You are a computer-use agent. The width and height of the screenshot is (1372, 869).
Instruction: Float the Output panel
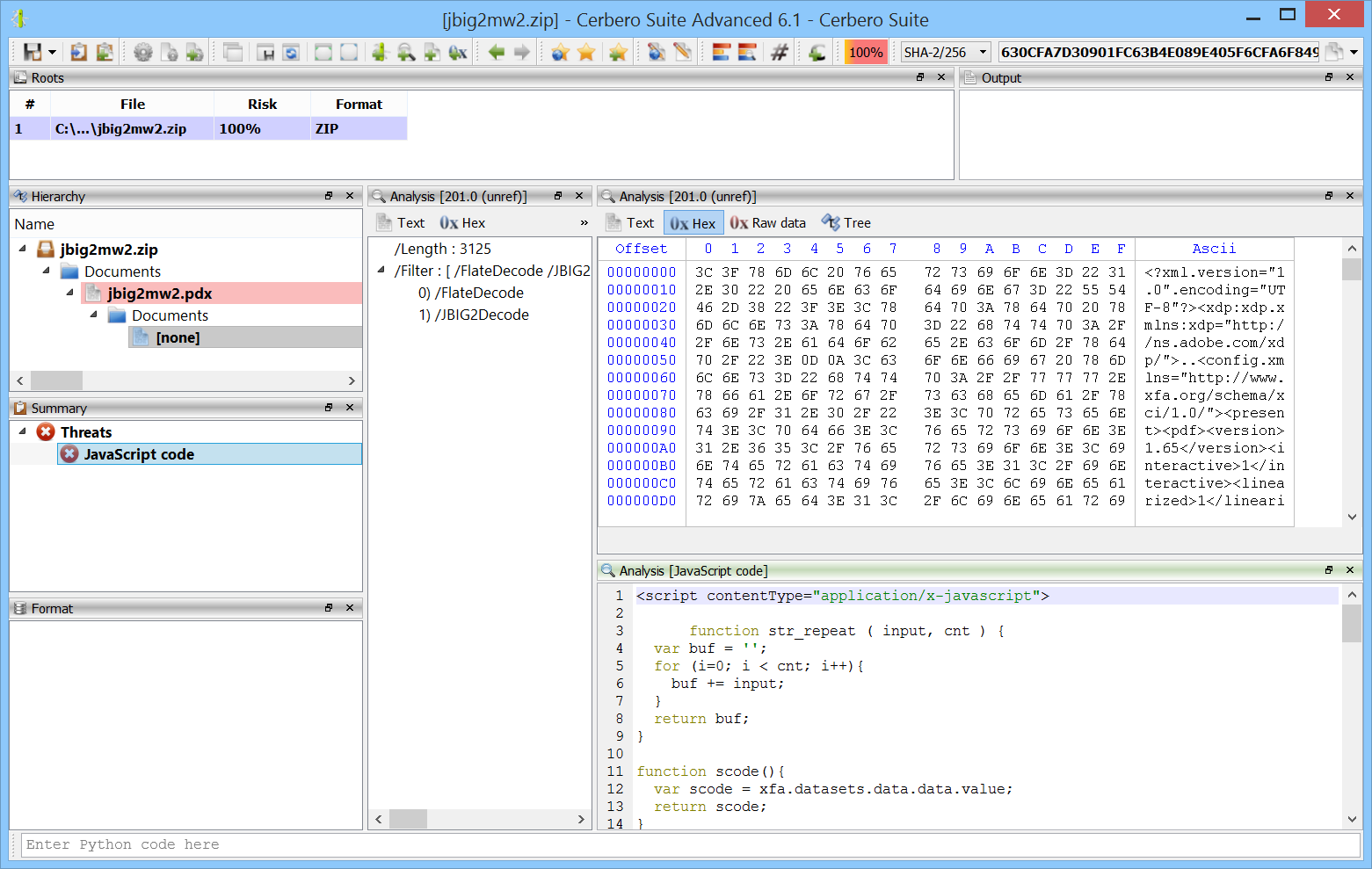[1329, 77]
